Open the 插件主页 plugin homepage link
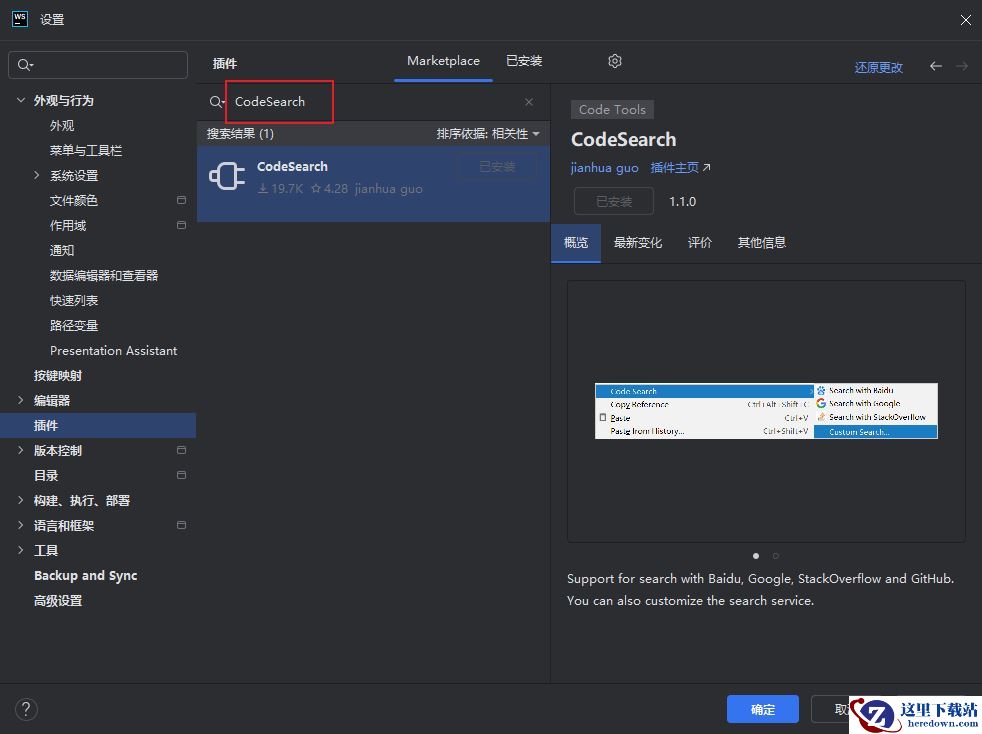The height and width of the screenshot is (734, 982). pyautogui.click(x=680, y=167)
